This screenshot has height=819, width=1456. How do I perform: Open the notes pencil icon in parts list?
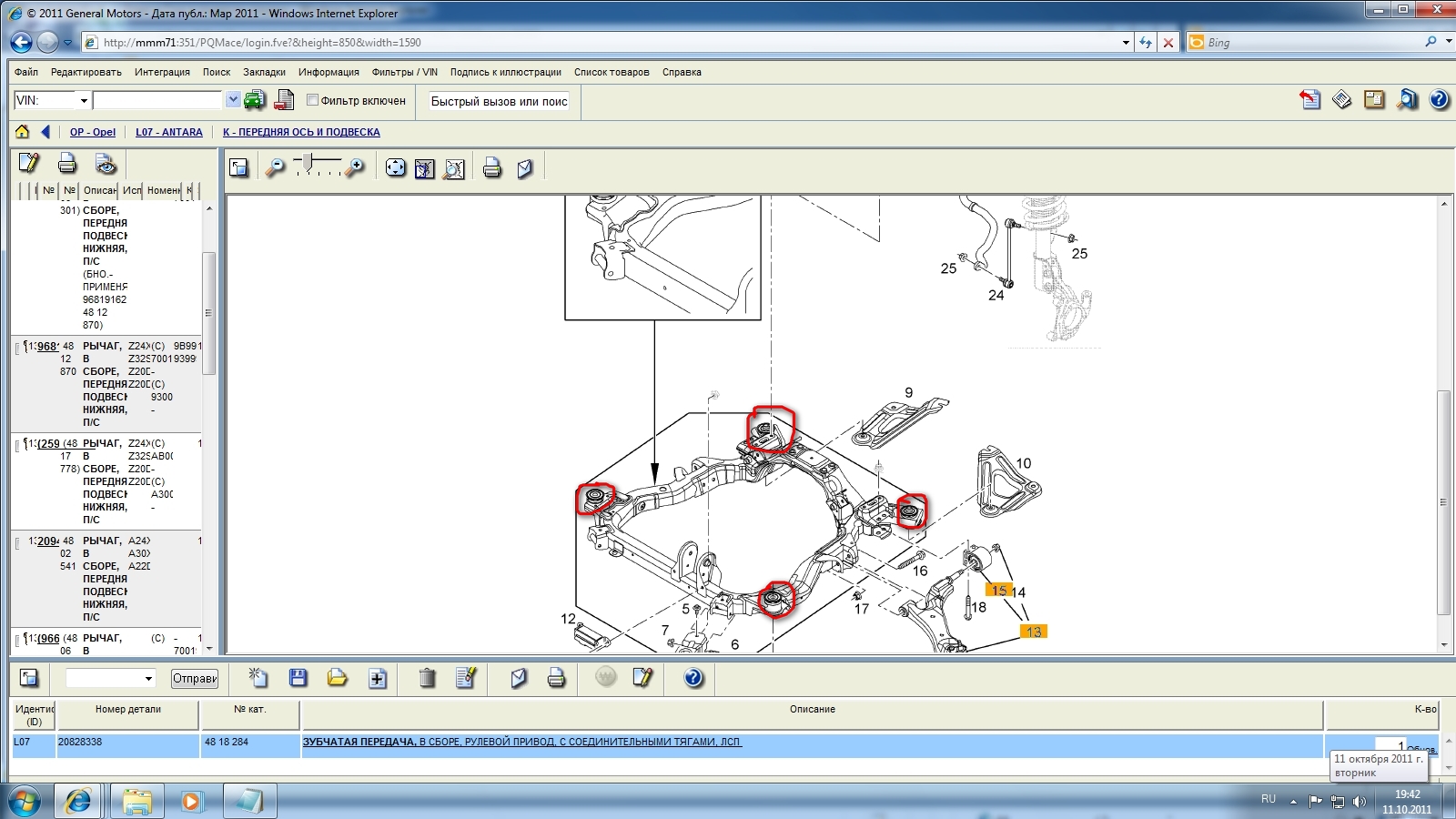tap(29, 164)
